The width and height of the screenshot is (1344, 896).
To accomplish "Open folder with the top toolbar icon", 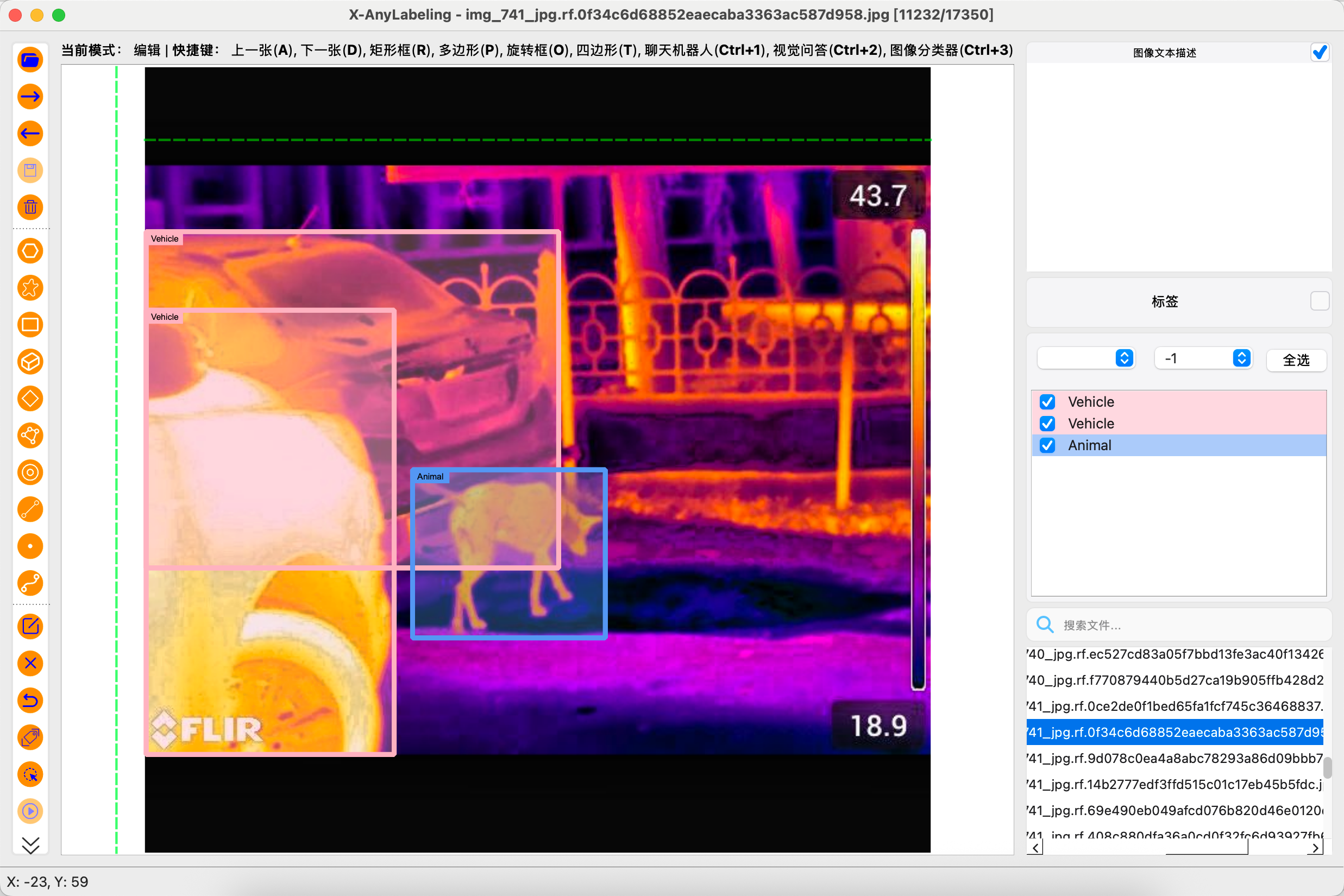I will 30,59.
